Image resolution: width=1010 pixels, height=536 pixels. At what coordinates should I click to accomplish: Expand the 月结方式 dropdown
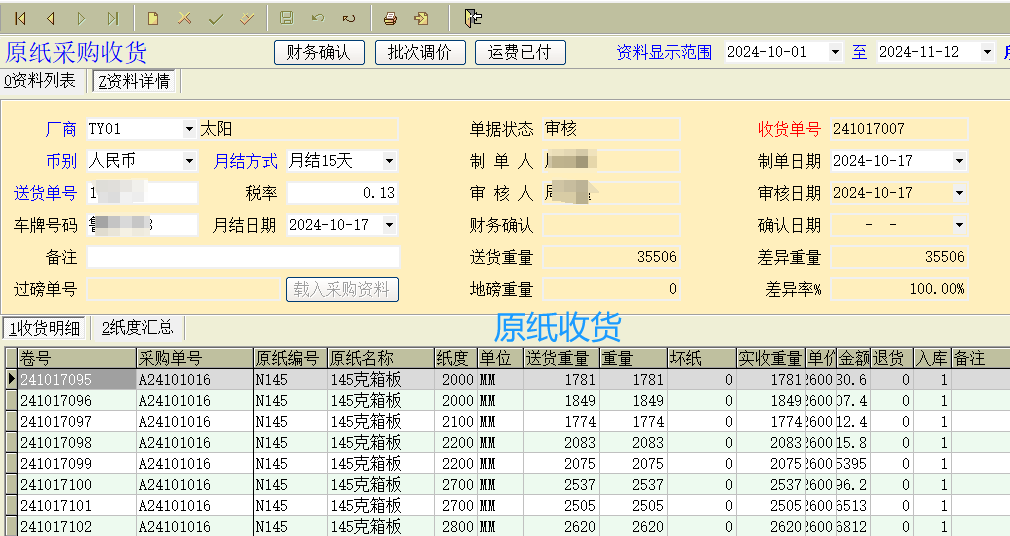pos(389,161)
